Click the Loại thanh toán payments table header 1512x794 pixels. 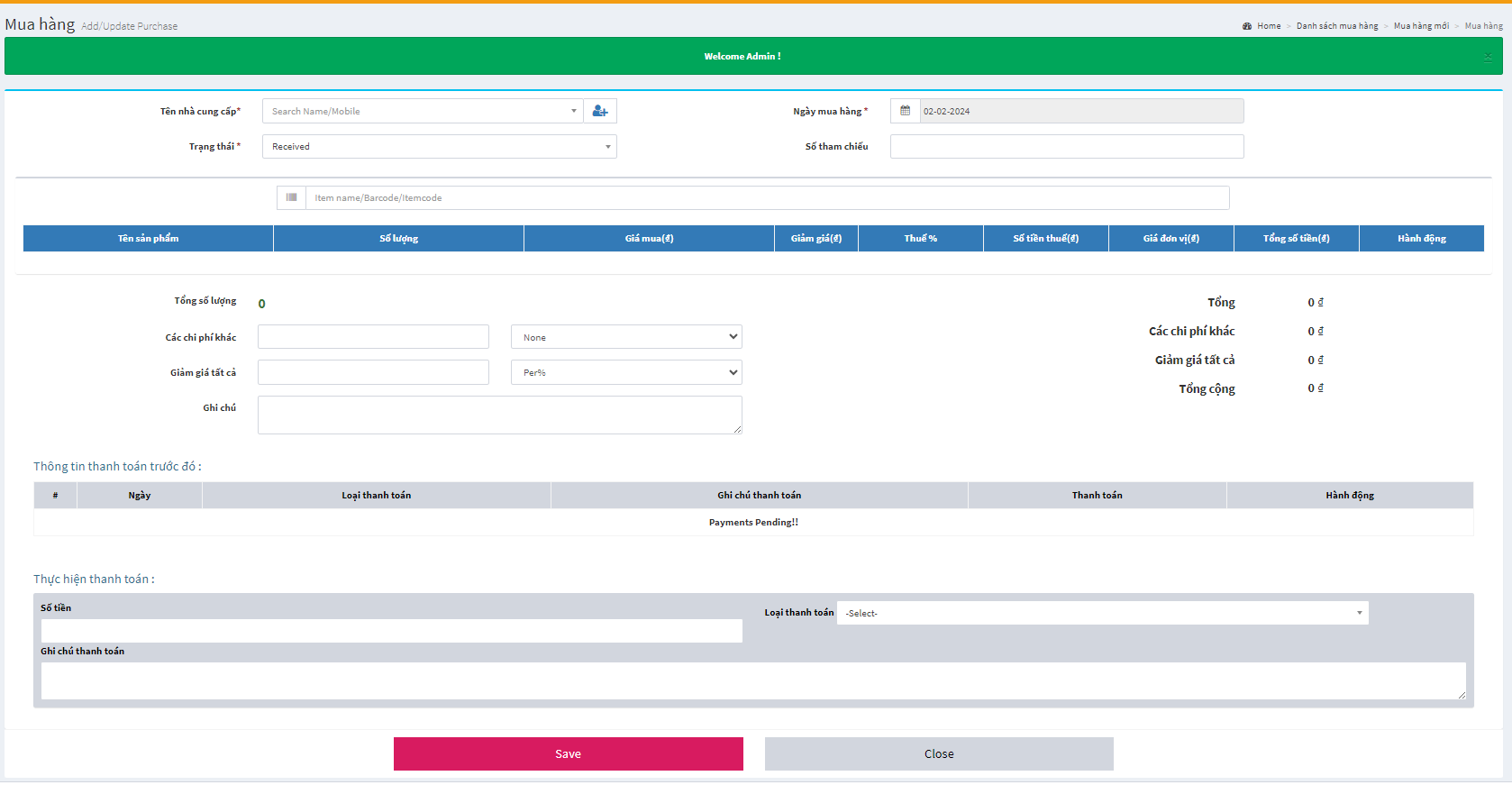(x=377, y=495)
